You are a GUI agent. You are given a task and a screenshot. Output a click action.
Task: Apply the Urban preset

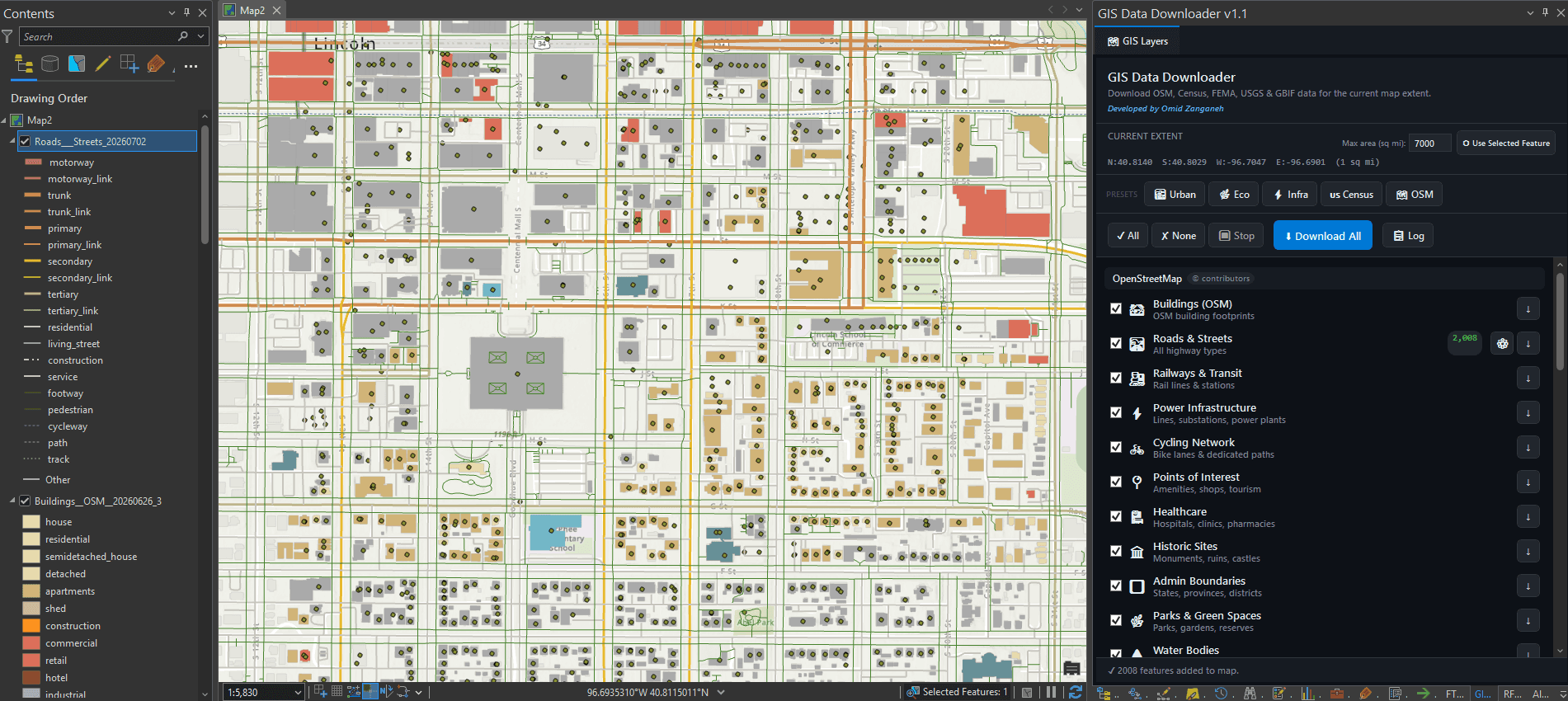(1175, 195)
